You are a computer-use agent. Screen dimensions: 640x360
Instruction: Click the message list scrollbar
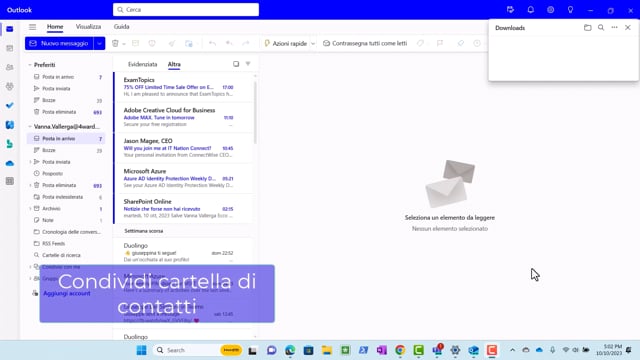[256, 112]
